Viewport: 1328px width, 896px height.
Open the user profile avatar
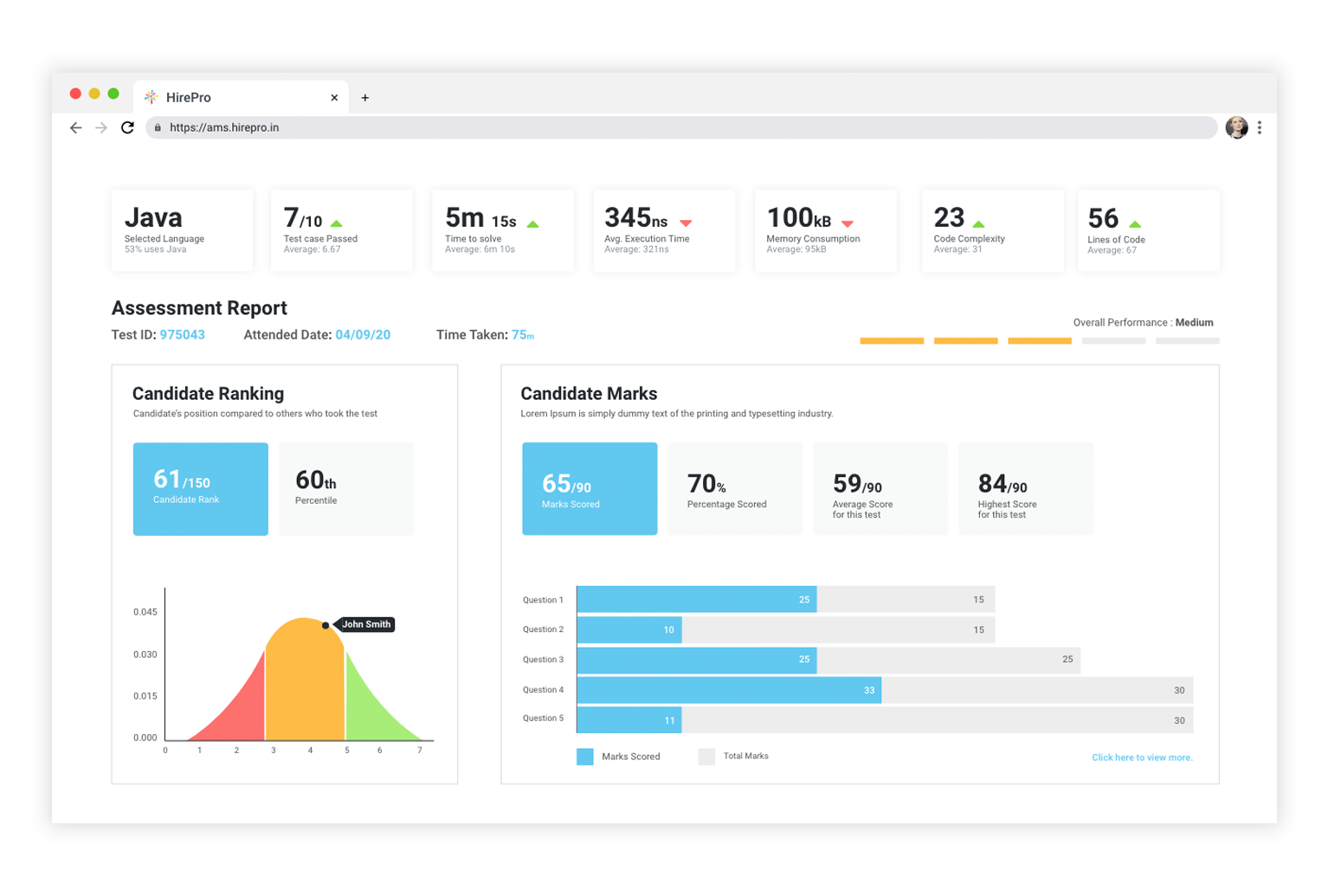pos(1236,127)
